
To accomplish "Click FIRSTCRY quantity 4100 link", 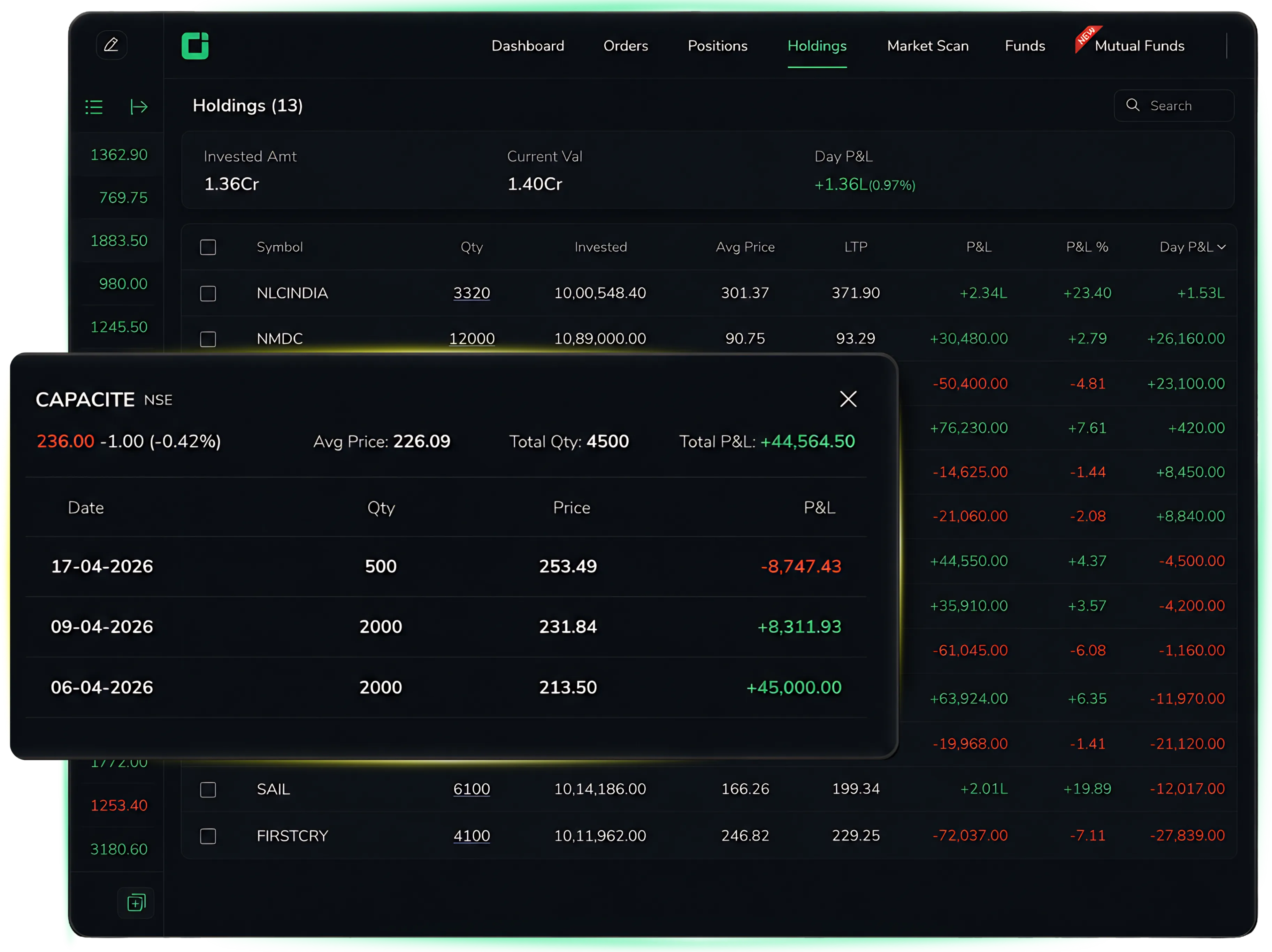I will coord(472,835).
